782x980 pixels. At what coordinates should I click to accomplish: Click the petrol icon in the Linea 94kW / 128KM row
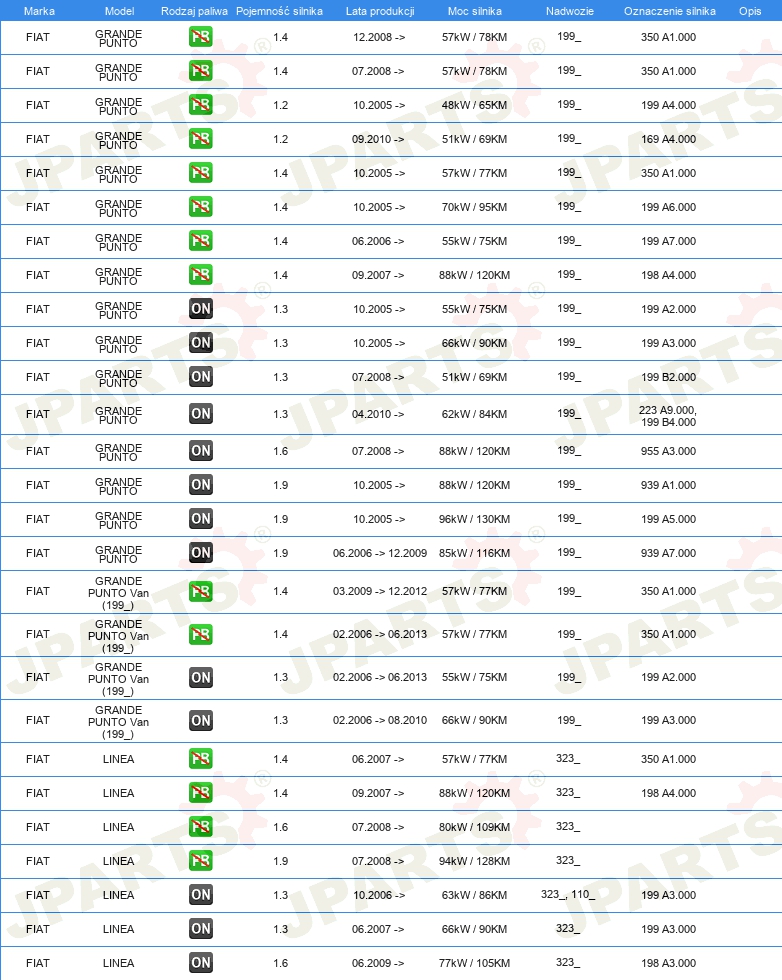tap(201, 861)
